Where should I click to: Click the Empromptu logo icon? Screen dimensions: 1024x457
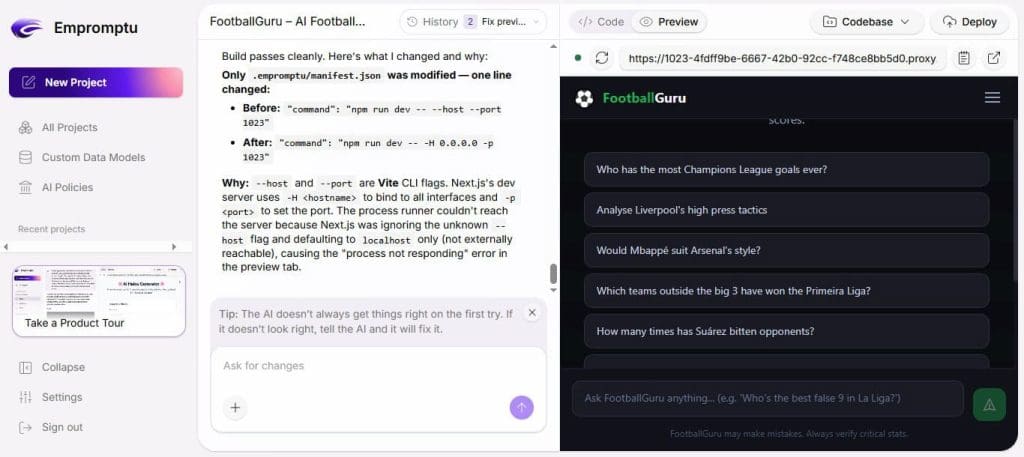[x=26, y=28]
